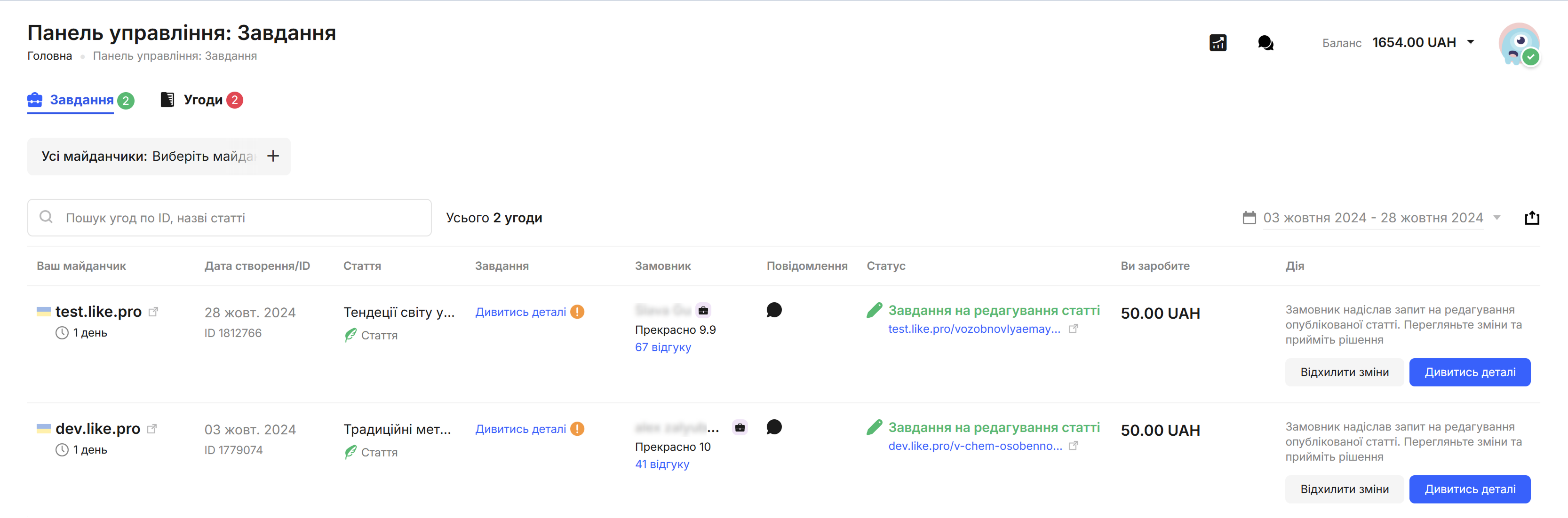This screenshot has height=518, width=1568.
Task: Click the export icon beside date range
Action: tap(1531, 218)
